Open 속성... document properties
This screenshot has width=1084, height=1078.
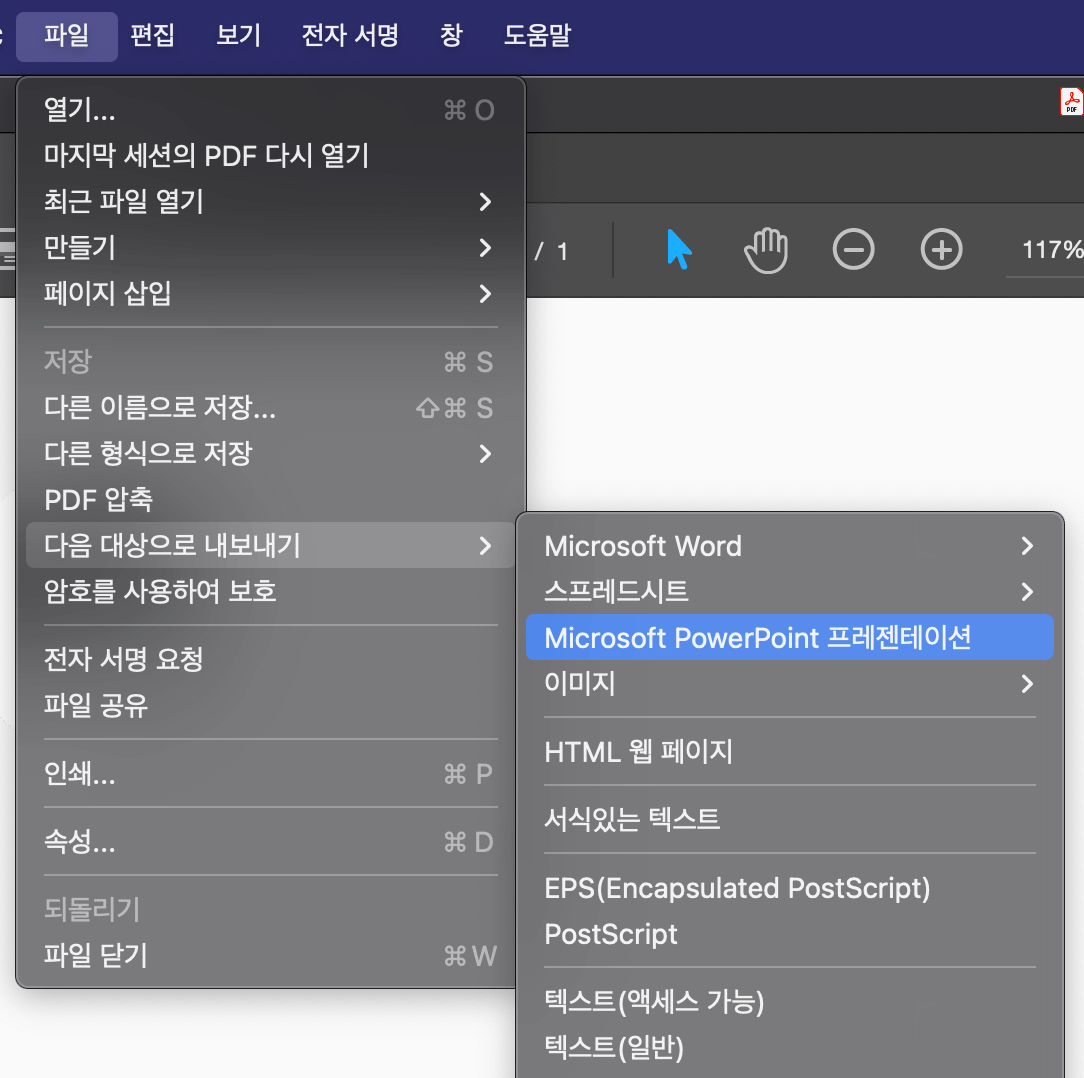click(x=270, y=842)
